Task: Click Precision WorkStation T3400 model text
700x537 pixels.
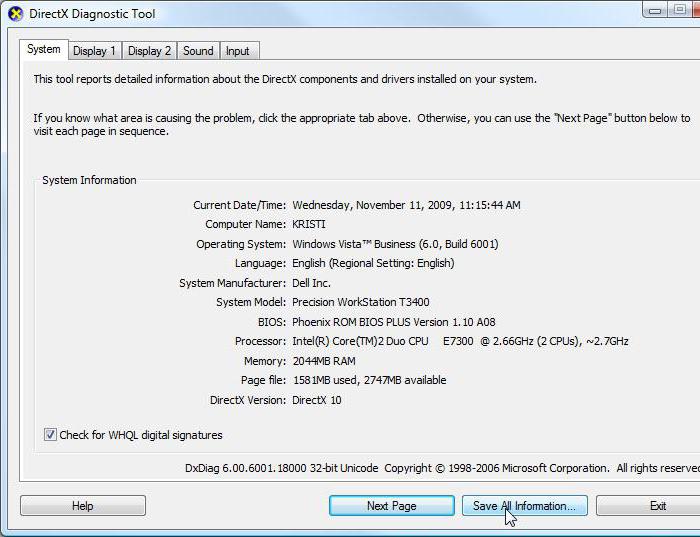Action: 361,302
